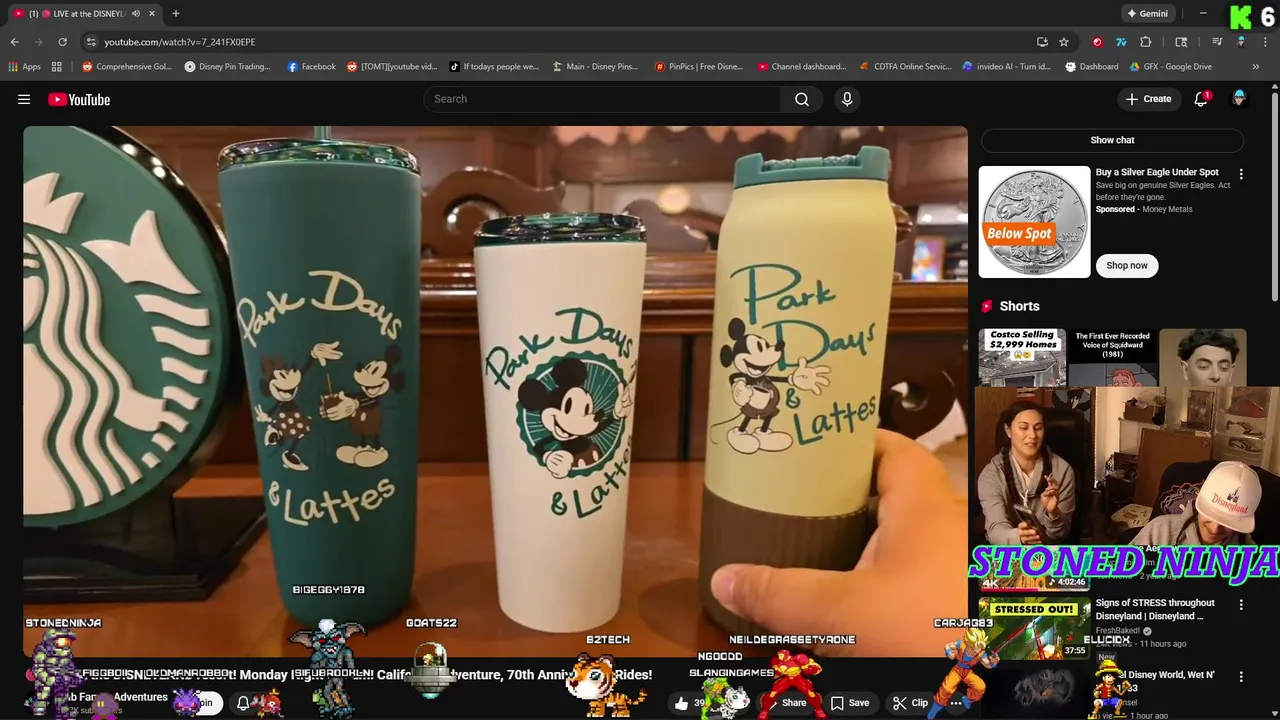This screenshot has width=1280, height=720.
Task: Click the Gemini button in title bar
Action: click(1147, 14)
